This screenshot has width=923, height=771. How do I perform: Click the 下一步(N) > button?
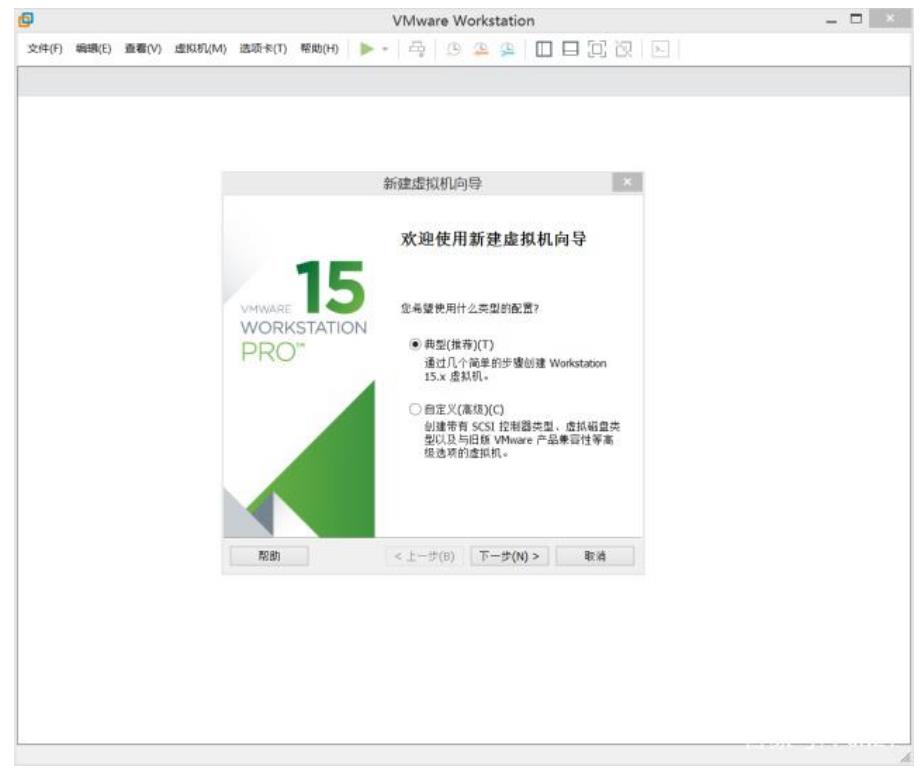pyautogui.click(x=509, y=556)
